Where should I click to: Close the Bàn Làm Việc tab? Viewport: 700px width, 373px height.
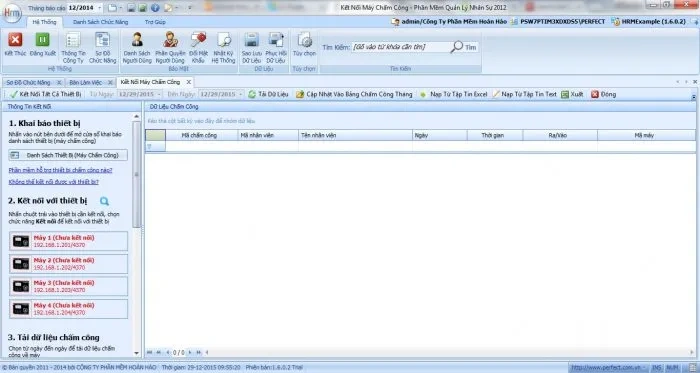110,83
